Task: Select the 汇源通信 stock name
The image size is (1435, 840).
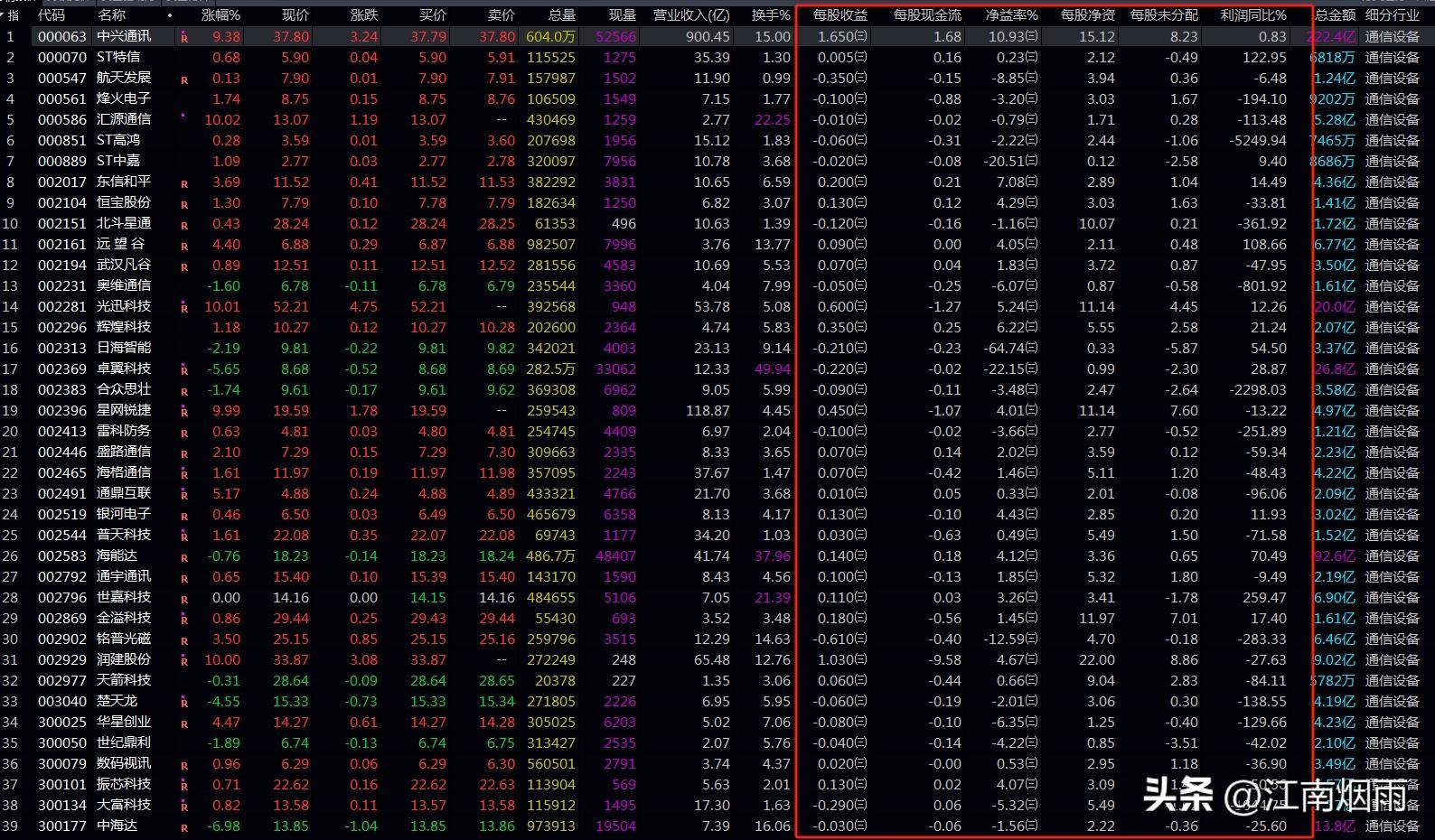Action: [x=124, y=119]
